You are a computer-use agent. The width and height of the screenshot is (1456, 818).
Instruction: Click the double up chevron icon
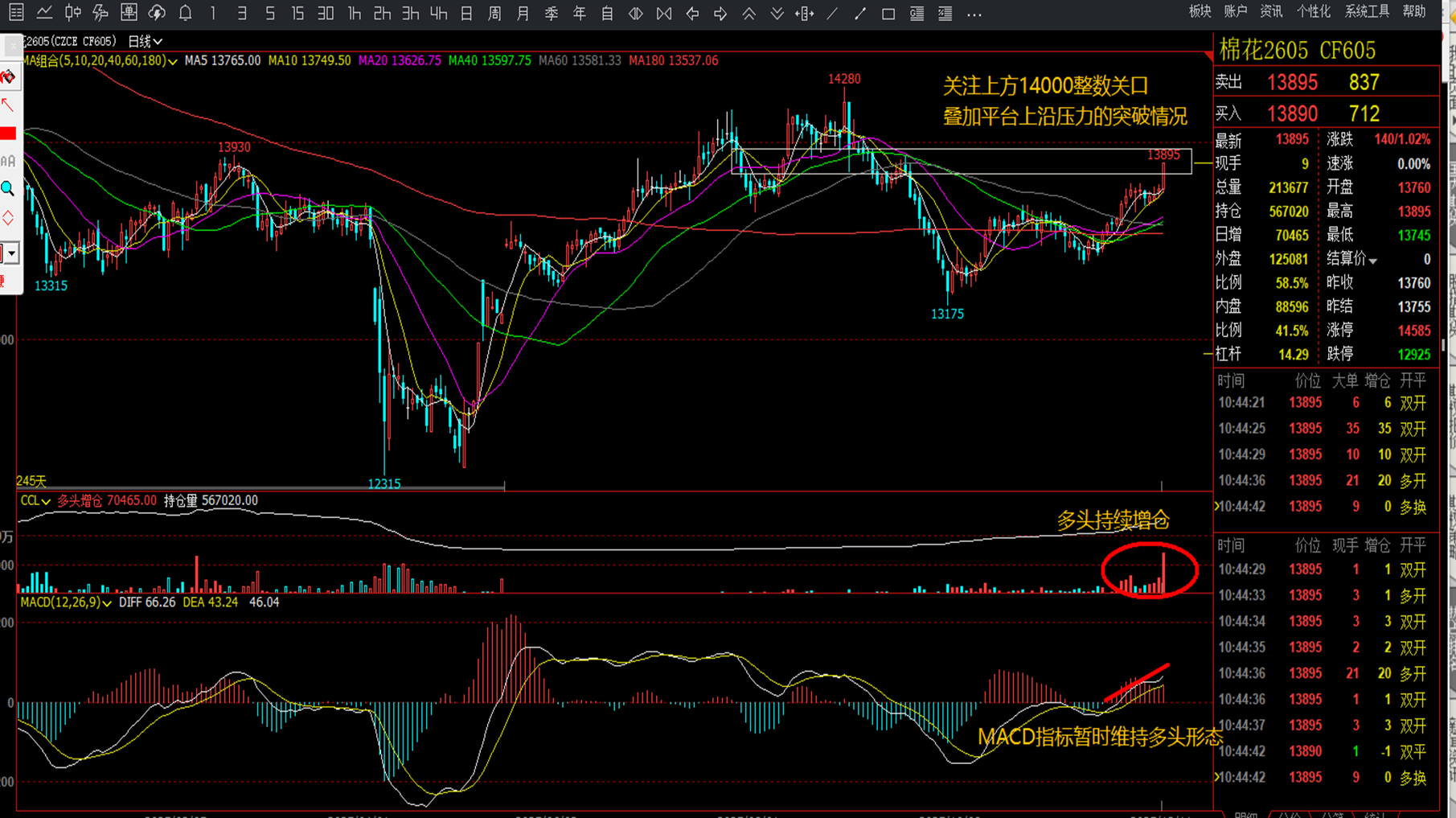coord(749,14)
